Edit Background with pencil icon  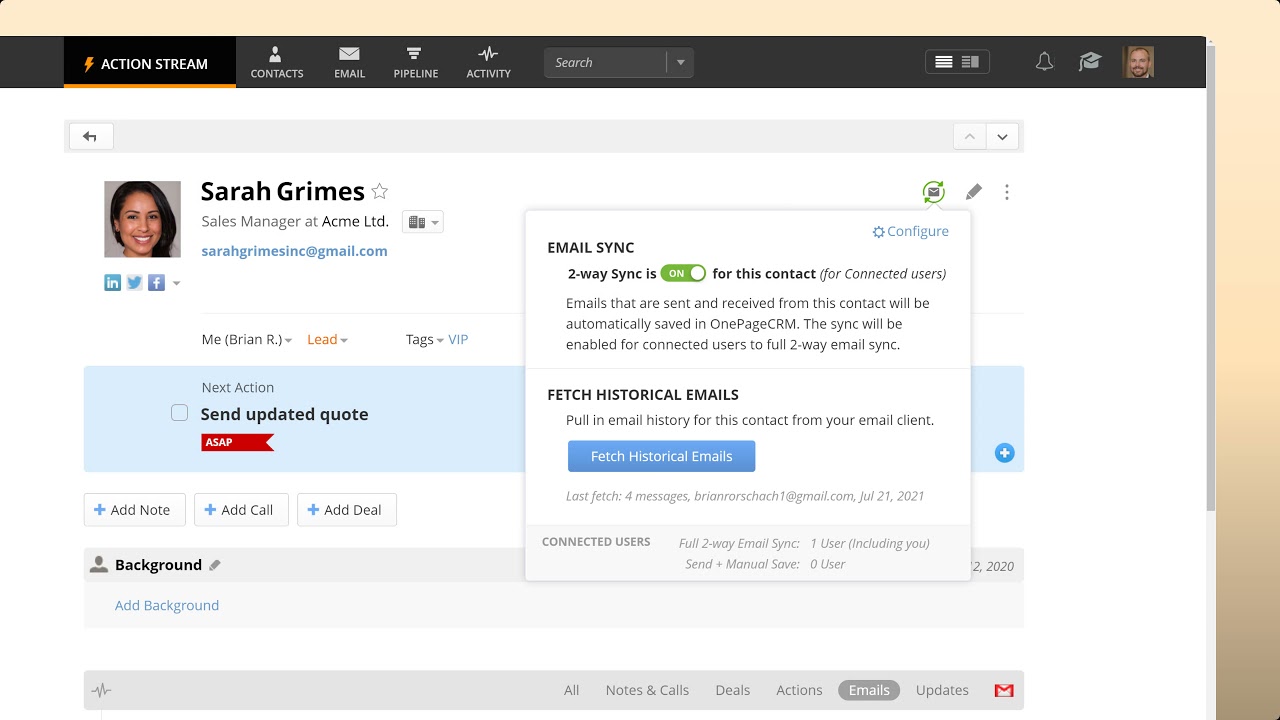click(214, 565)
